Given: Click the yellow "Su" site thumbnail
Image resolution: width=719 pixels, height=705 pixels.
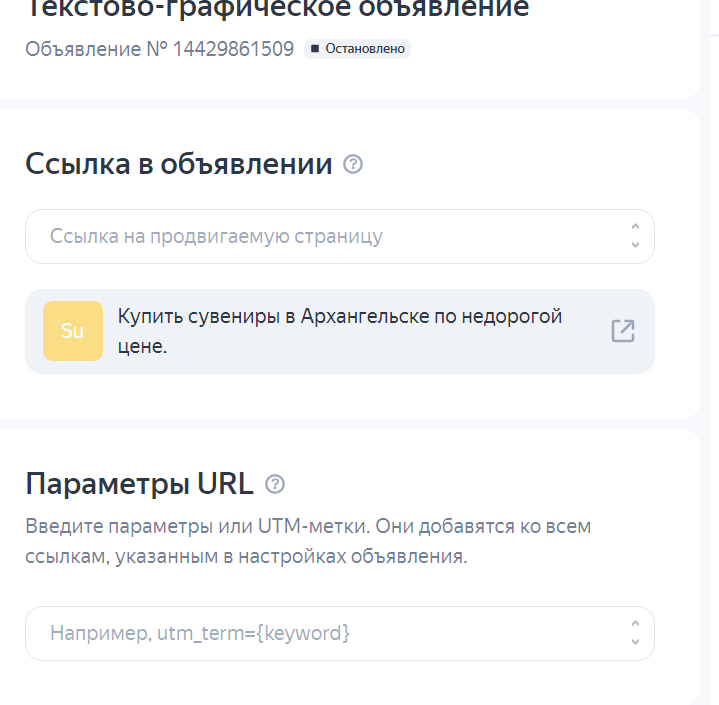Looking at the screenshot, I should [x=73, y=331].
